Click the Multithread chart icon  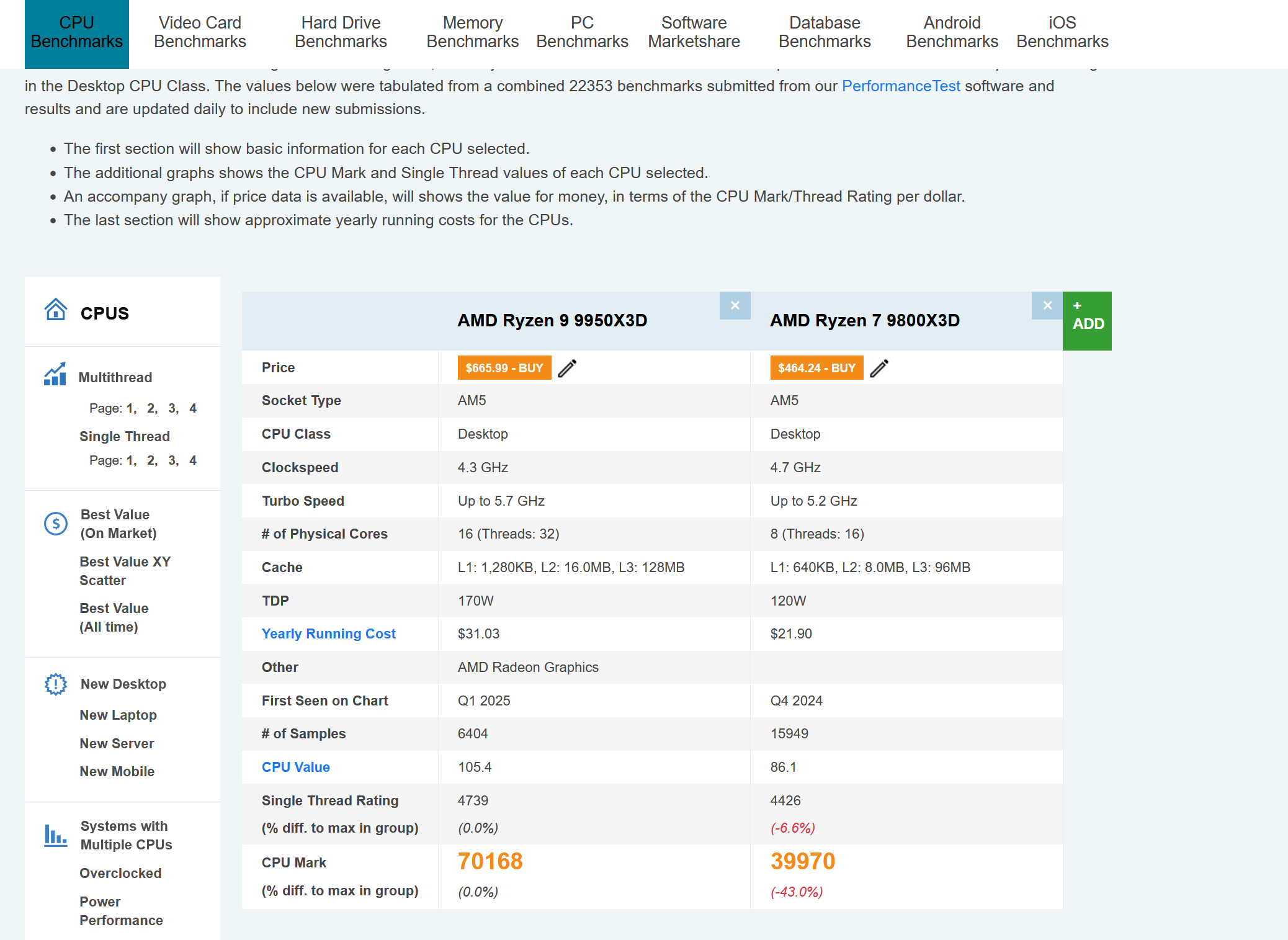(55, 374)
